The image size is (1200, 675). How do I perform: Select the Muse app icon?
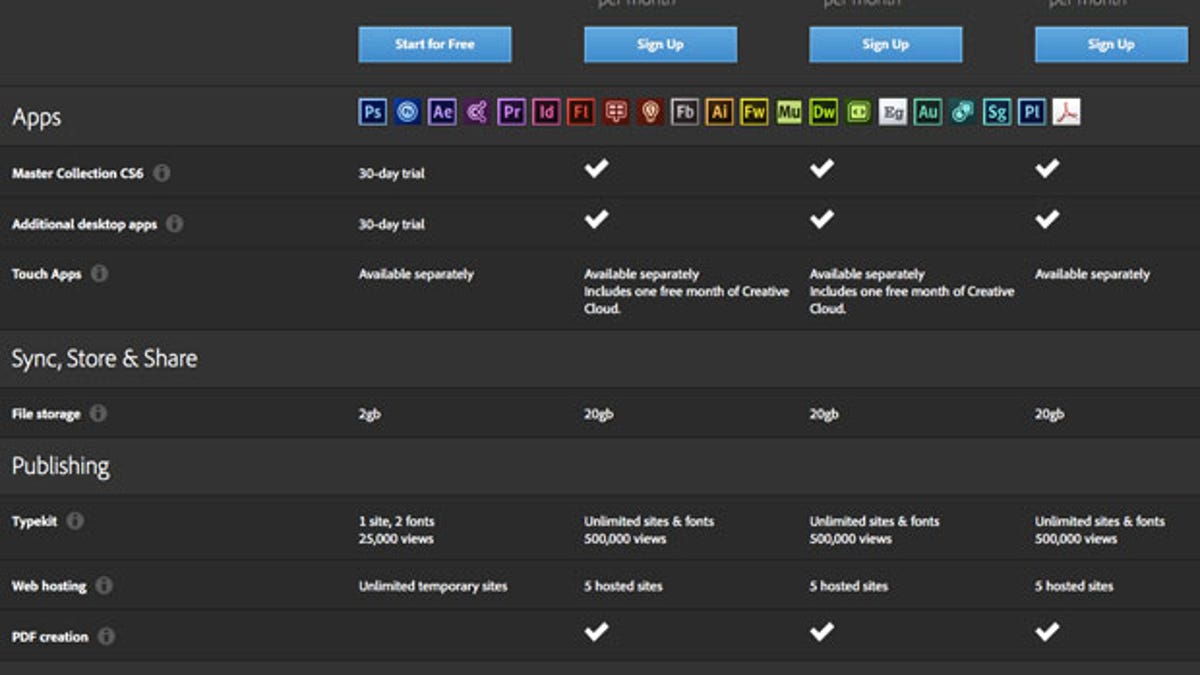[x=790, y=112]
